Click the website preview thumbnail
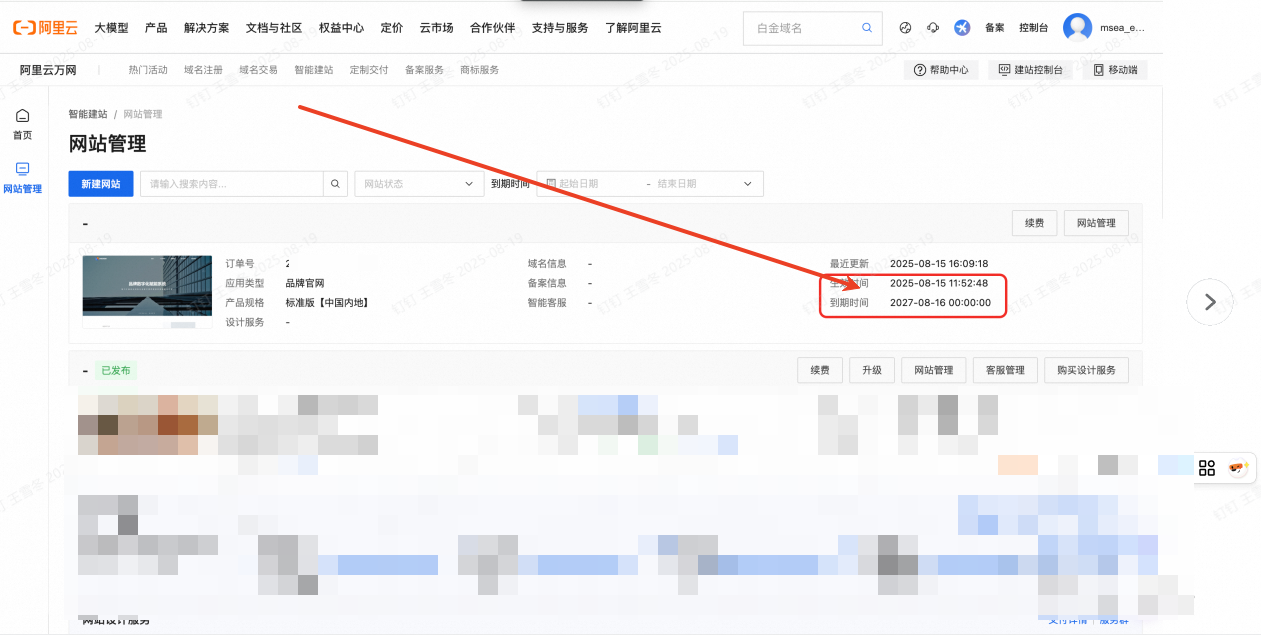The width and height of the screenshot is (1261, 635). click(147, 292)
